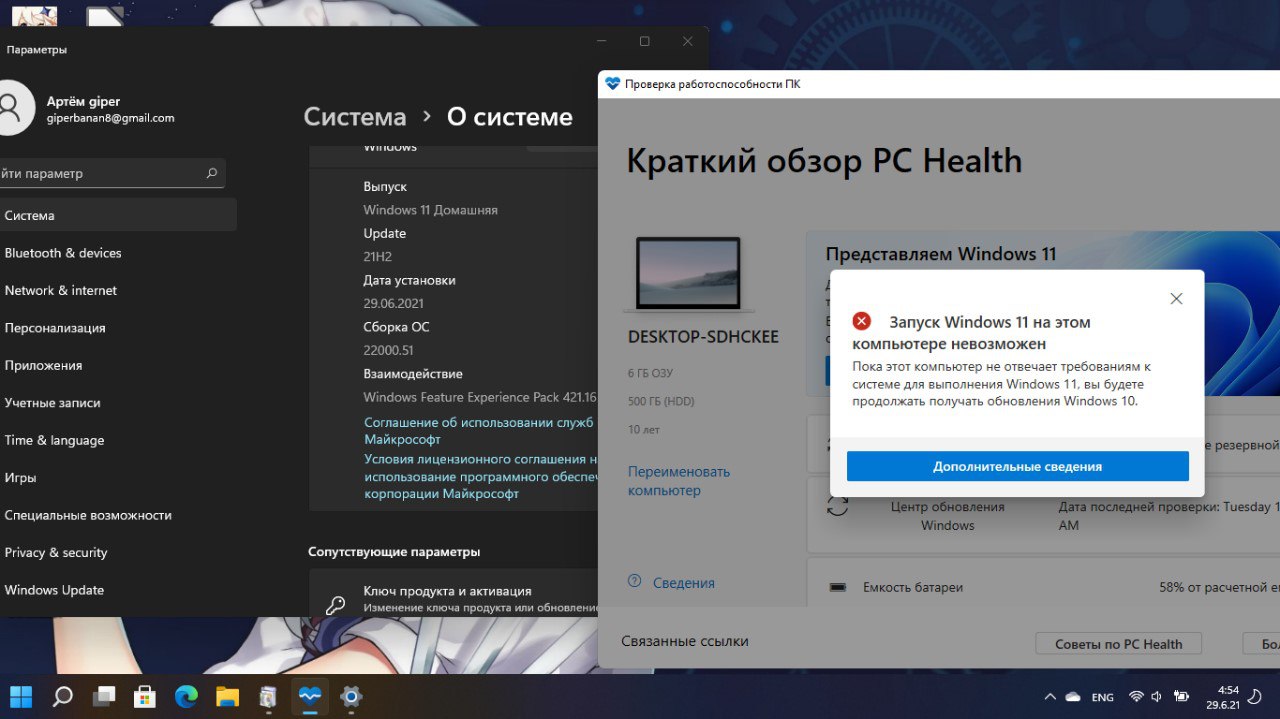Close the Параметры Settings window
The height and width of the screenshot is (719, 1280).
687,41
